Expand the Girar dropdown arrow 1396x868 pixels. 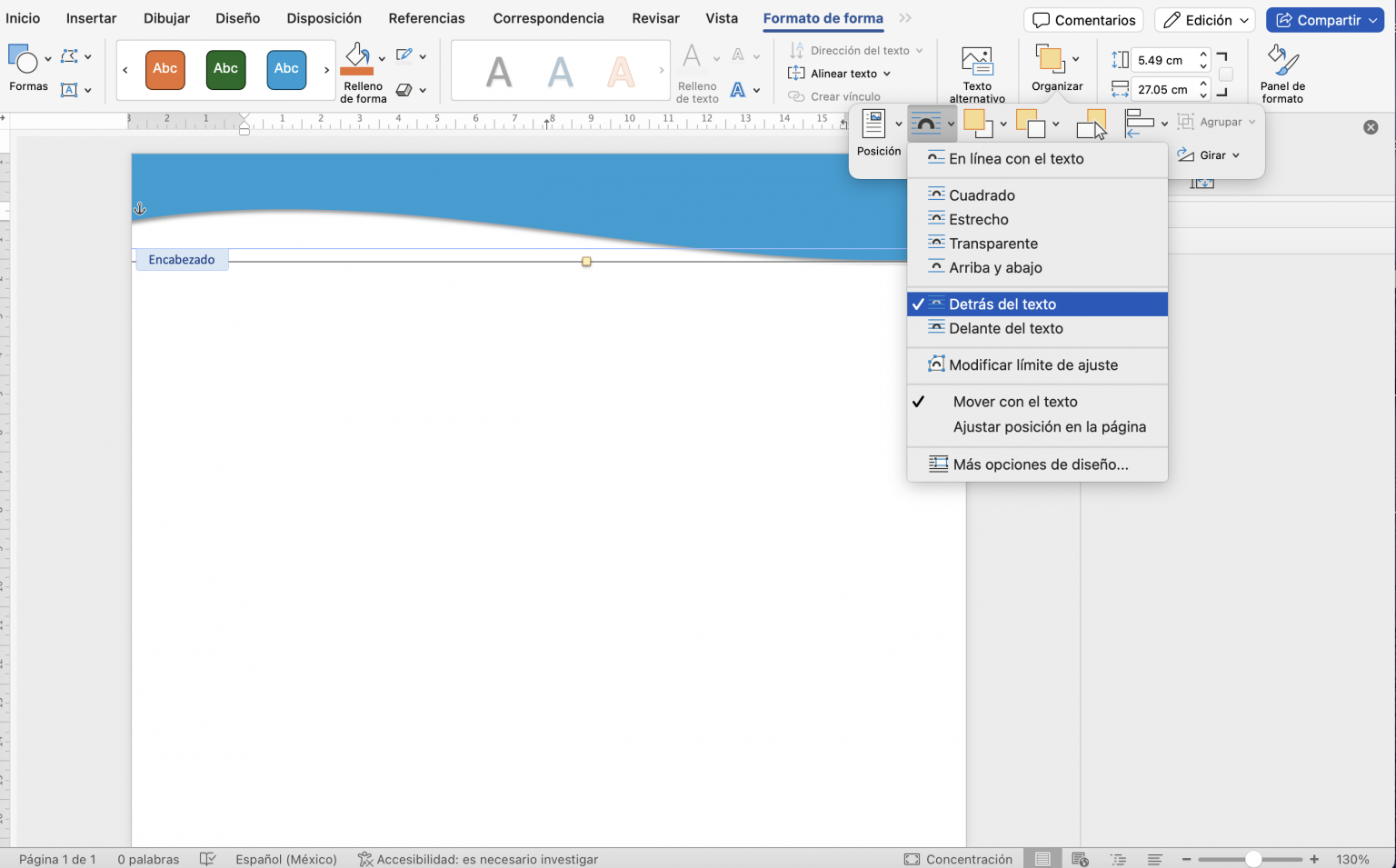1234,155
